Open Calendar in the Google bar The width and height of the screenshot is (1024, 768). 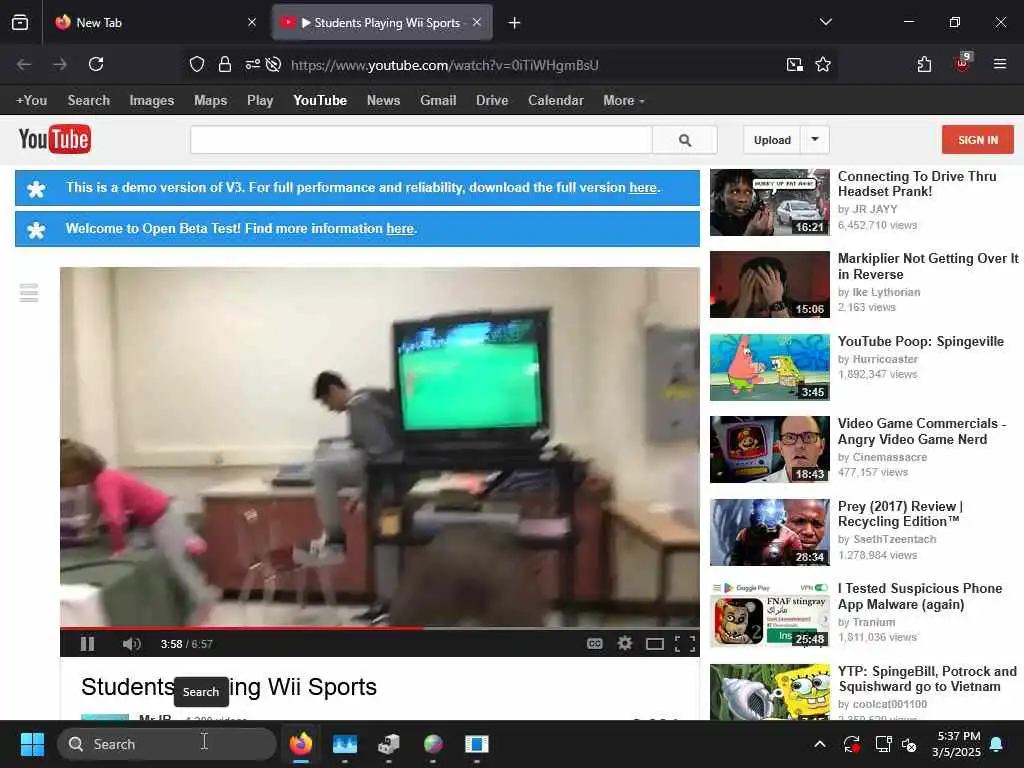click(556, 101)
